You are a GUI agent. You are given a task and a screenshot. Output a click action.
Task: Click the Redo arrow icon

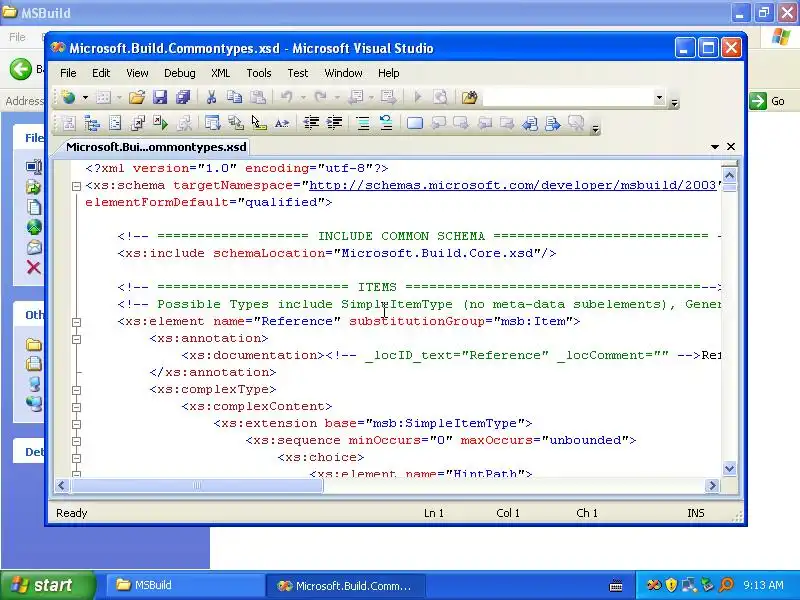(320, 97)
